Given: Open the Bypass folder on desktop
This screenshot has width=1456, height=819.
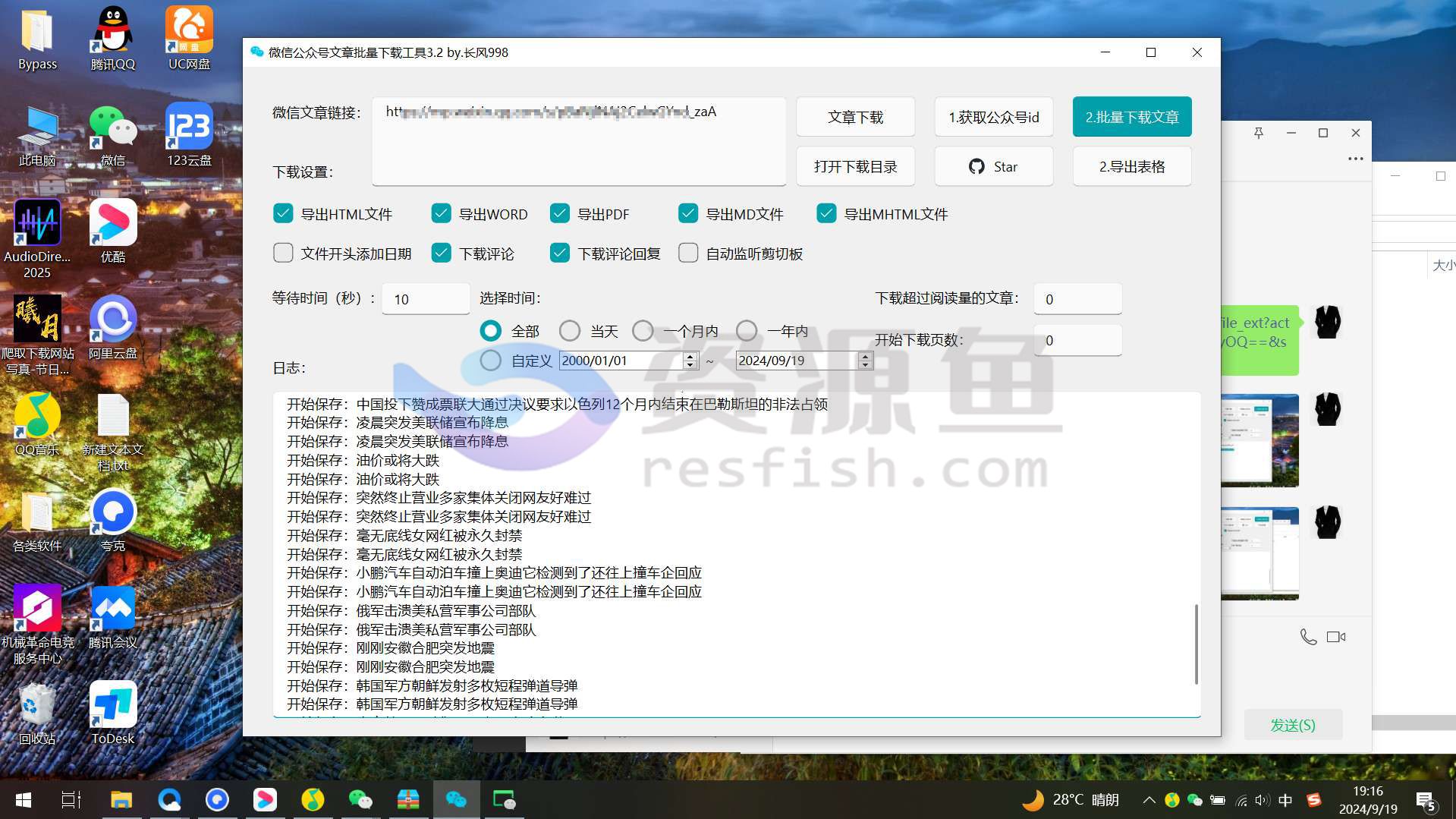Looking at the screenshot, I should 37,41.
